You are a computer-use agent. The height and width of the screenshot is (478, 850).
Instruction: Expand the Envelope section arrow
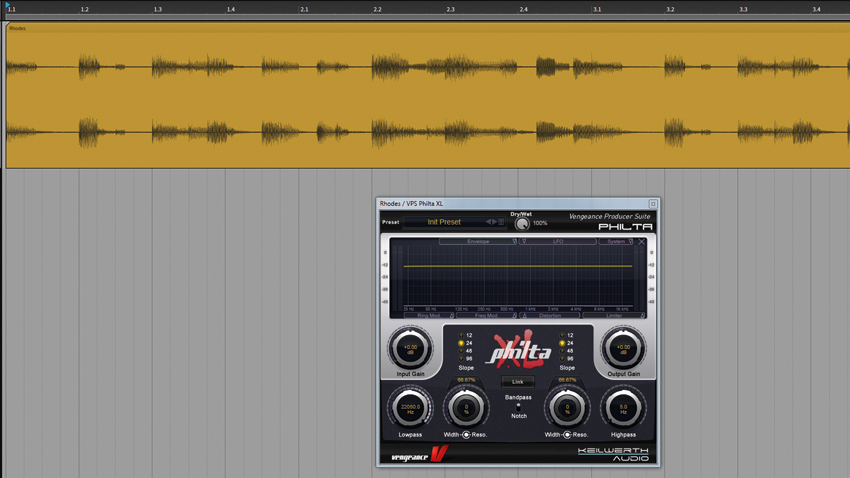(514, 241)
